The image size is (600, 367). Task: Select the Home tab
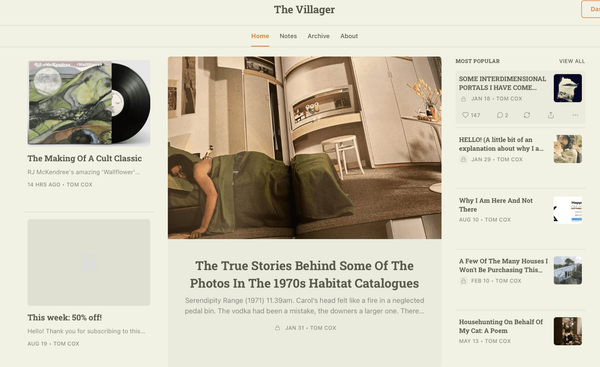coord(260,36)
